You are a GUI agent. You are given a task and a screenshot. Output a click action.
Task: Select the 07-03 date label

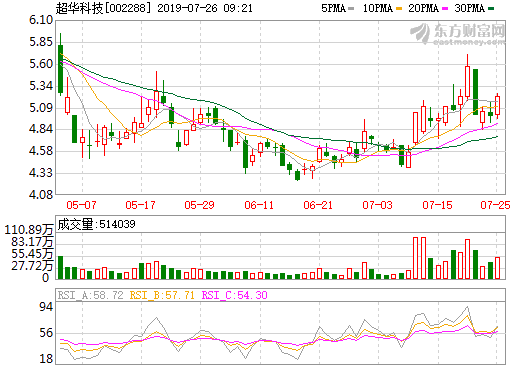coord(377,205)
